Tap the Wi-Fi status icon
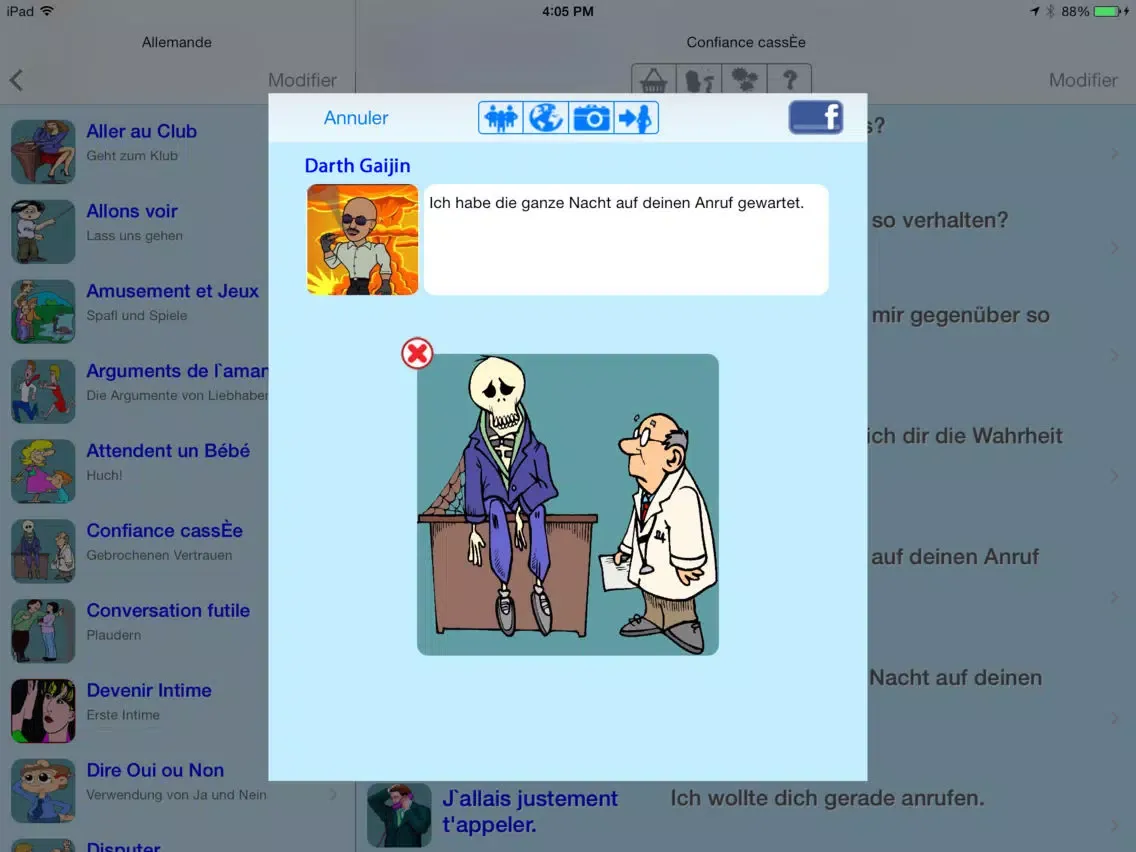1136x852 pixels. 48,11
